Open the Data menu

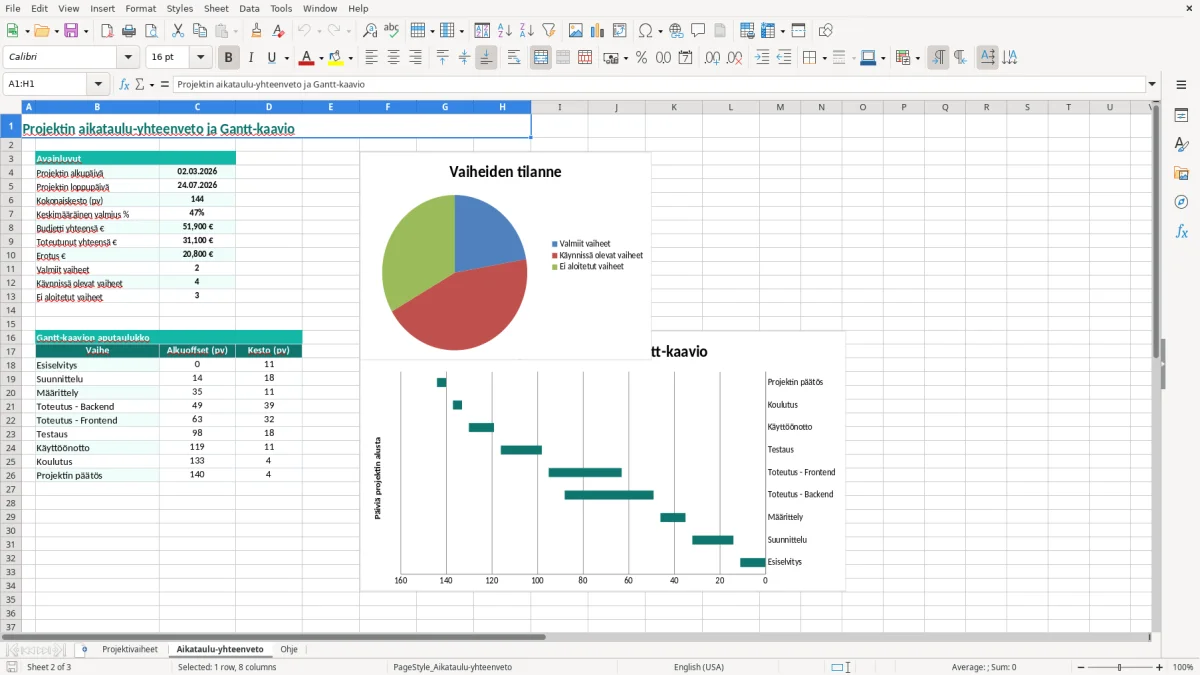pos(249,8)
